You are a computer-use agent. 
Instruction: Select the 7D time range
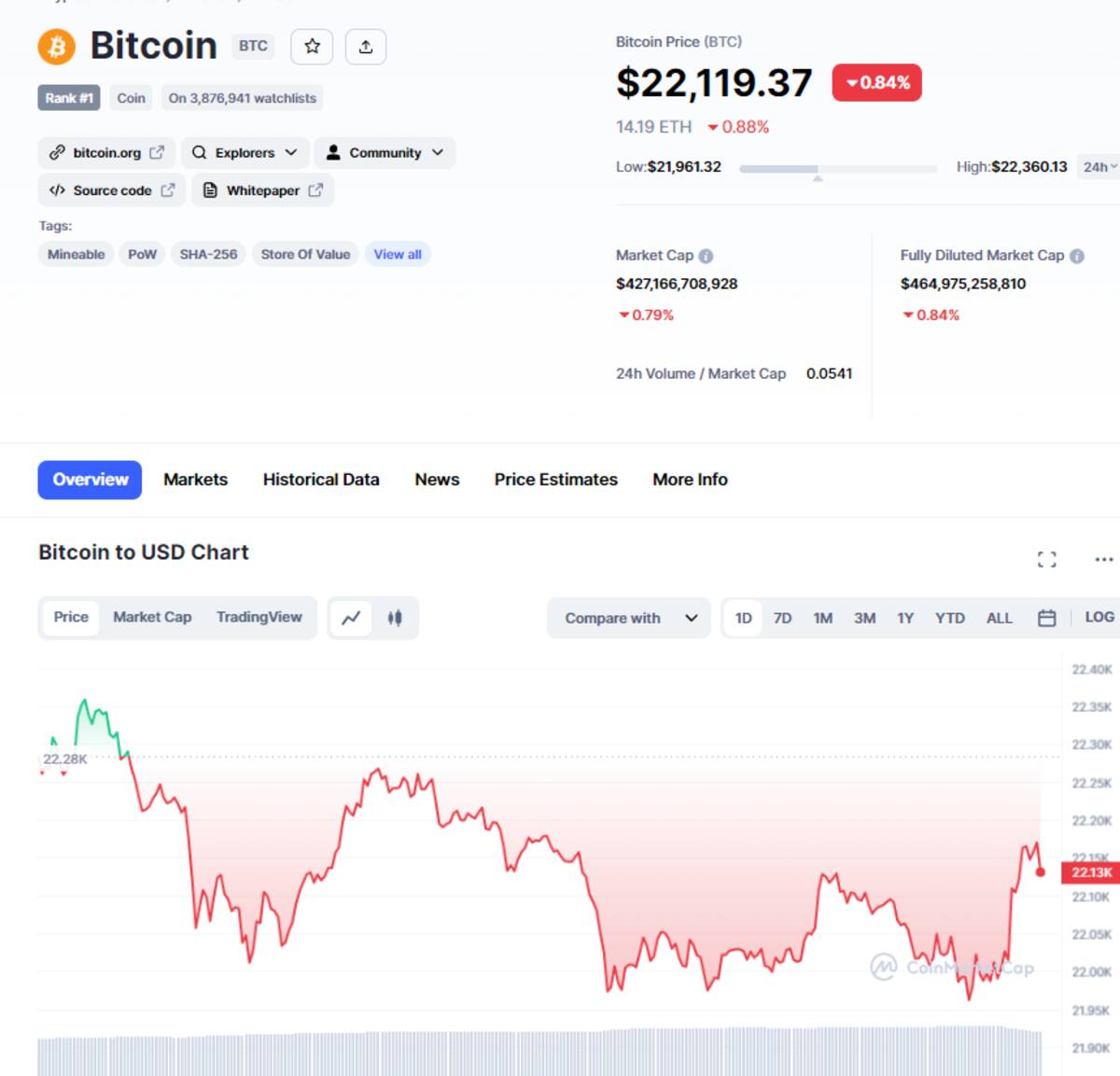coord(782,618)
